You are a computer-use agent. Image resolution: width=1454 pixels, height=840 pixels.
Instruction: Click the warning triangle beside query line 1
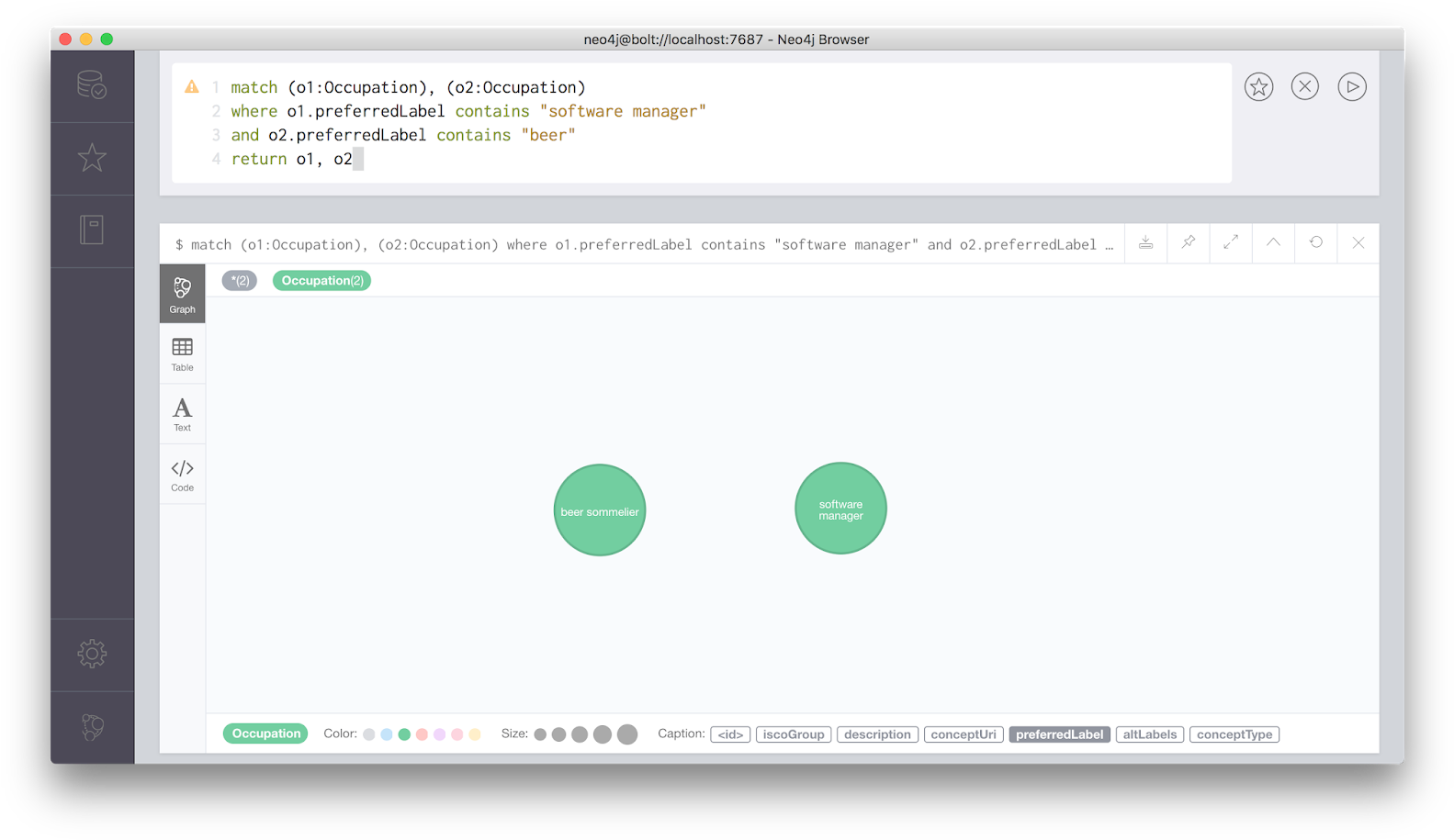[192, 87]
